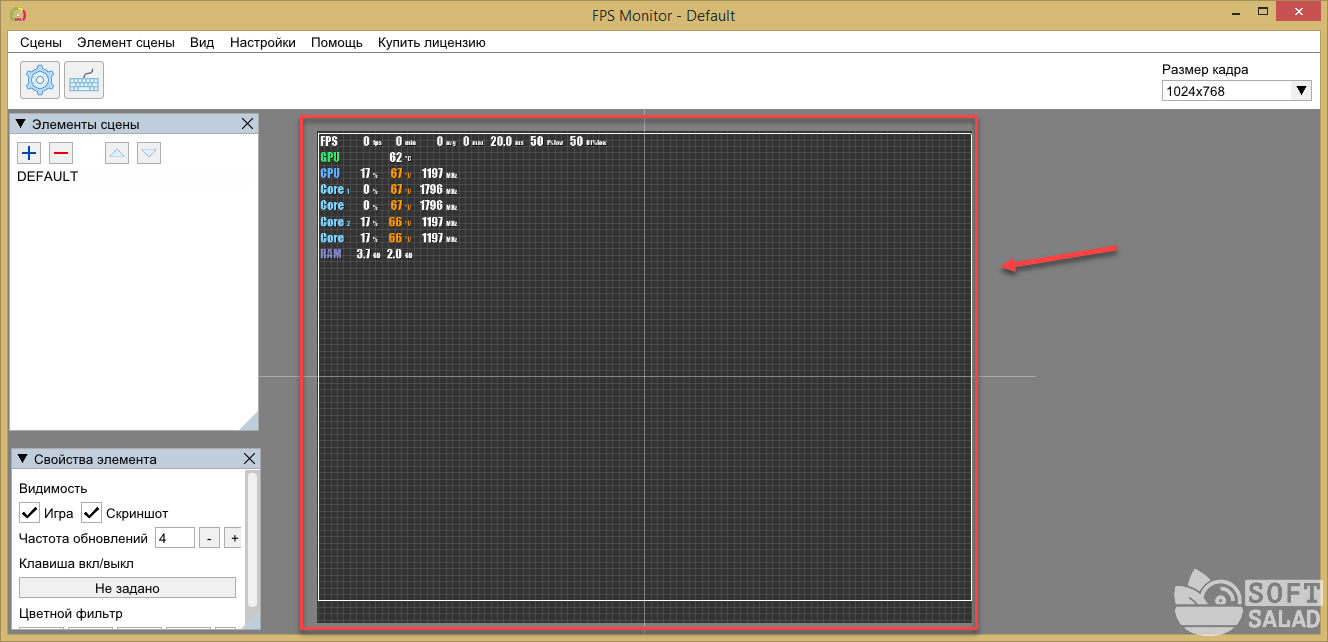Move scene element up with the up arrow
This screenshot has width=1328, height=642.
point(117,153)
